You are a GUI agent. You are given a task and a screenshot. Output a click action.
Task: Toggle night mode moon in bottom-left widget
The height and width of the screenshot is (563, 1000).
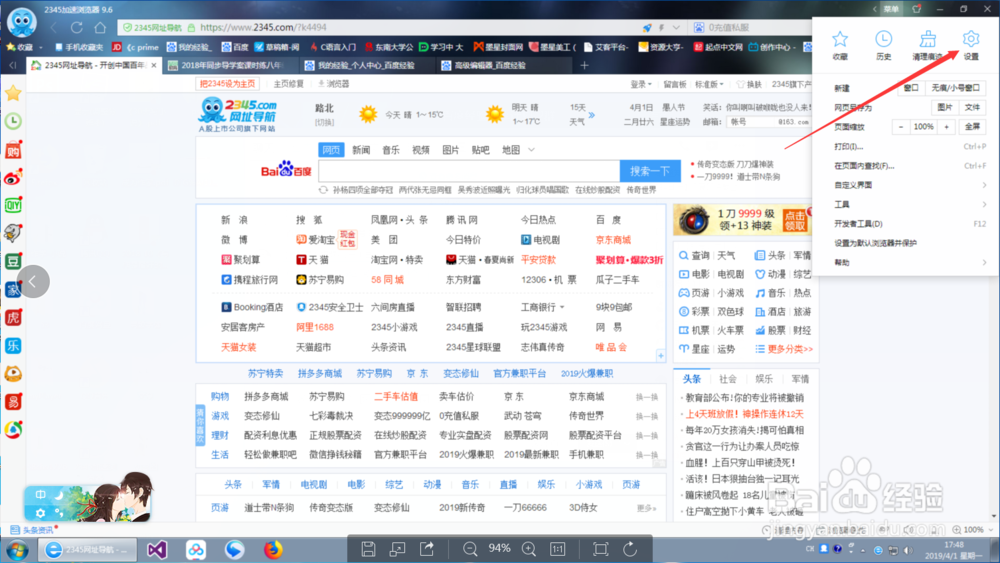click(x=59, y=495)
